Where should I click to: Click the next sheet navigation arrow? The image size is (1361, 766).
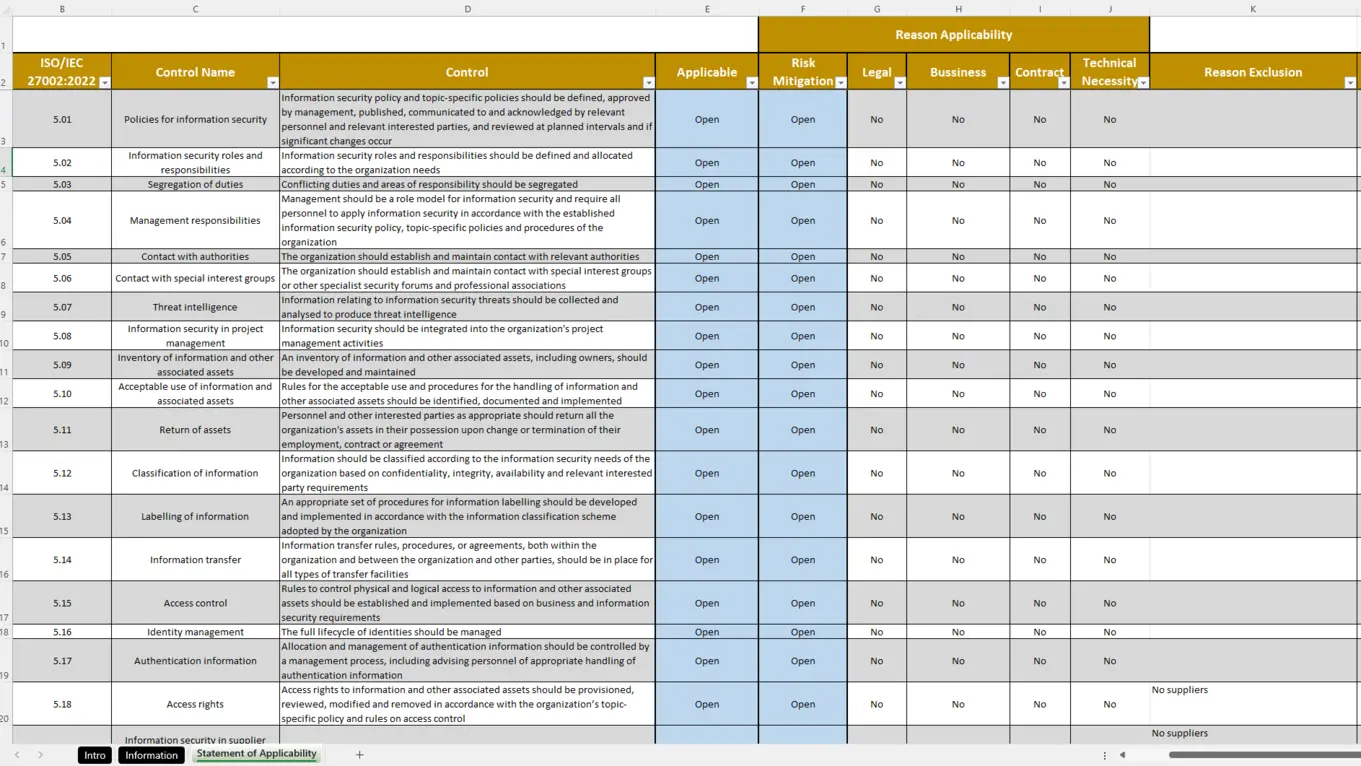pos(40,755)
